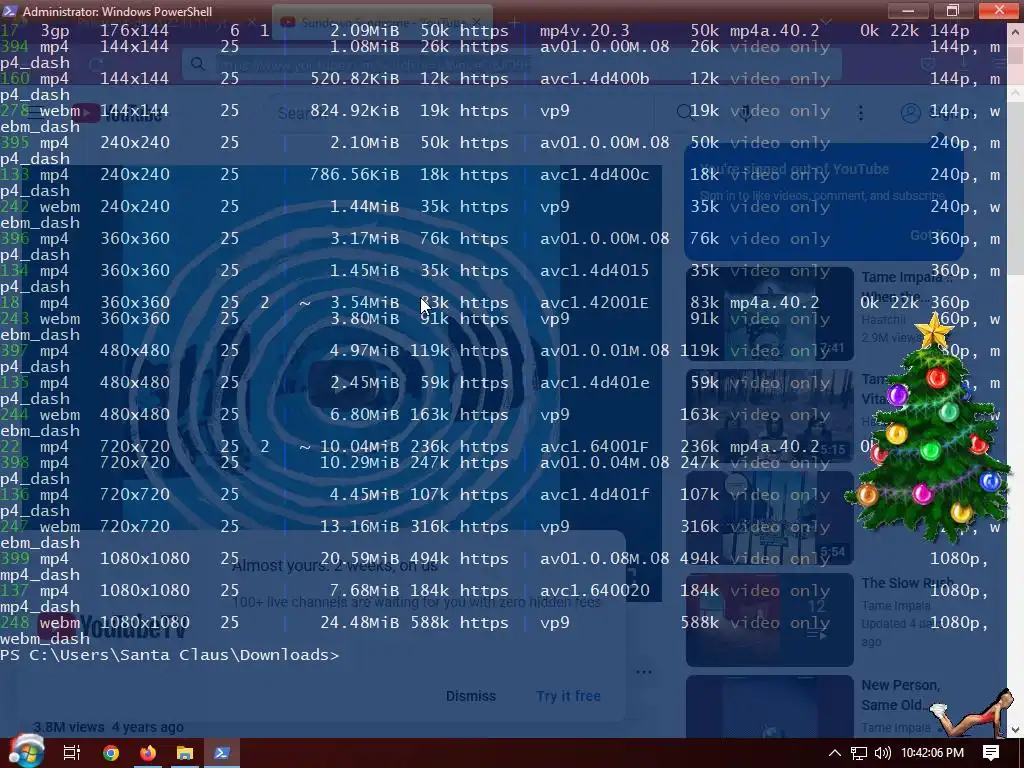Click the 7.68MiB file size

pyautogui.click(x=364, y=590)
